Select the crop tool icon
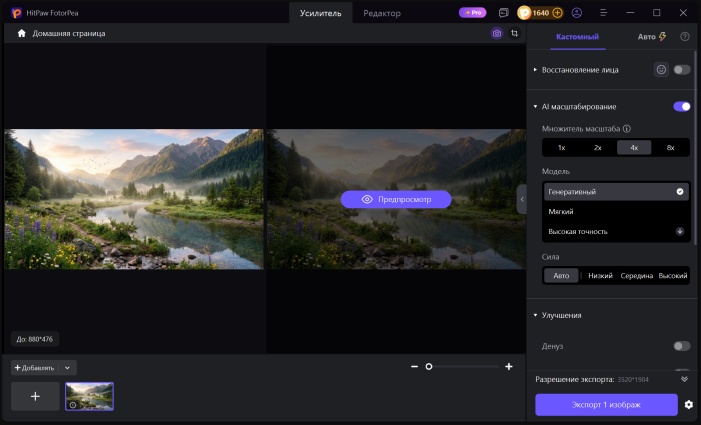This screenshot has height=425, width=701. click(515, 34)
